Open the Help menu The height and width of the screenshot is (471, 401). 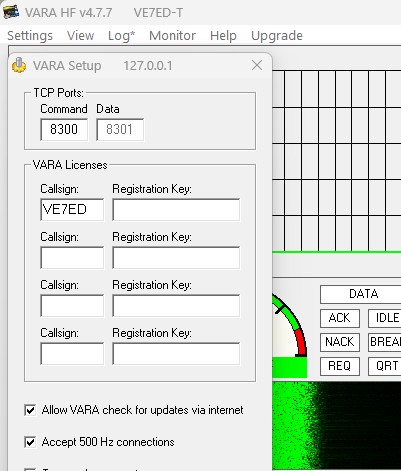(x=223, y=36)
